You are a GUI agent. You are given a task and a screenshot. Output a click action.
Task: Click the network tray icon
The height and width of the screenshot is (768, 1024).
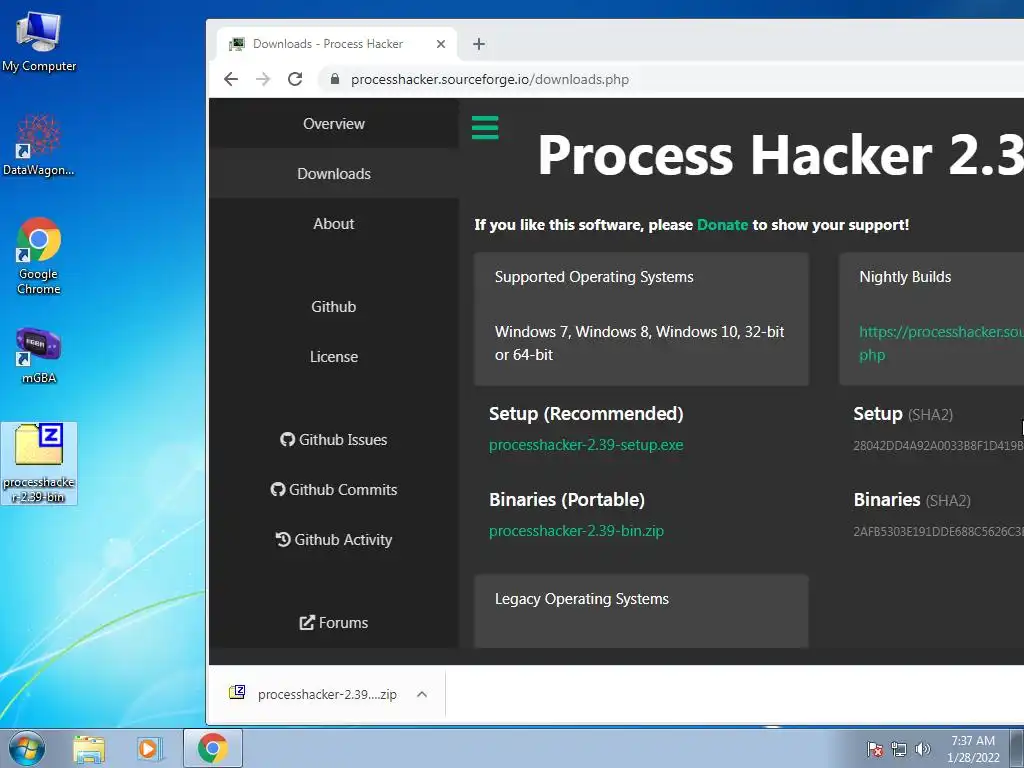tap(899, 749)
